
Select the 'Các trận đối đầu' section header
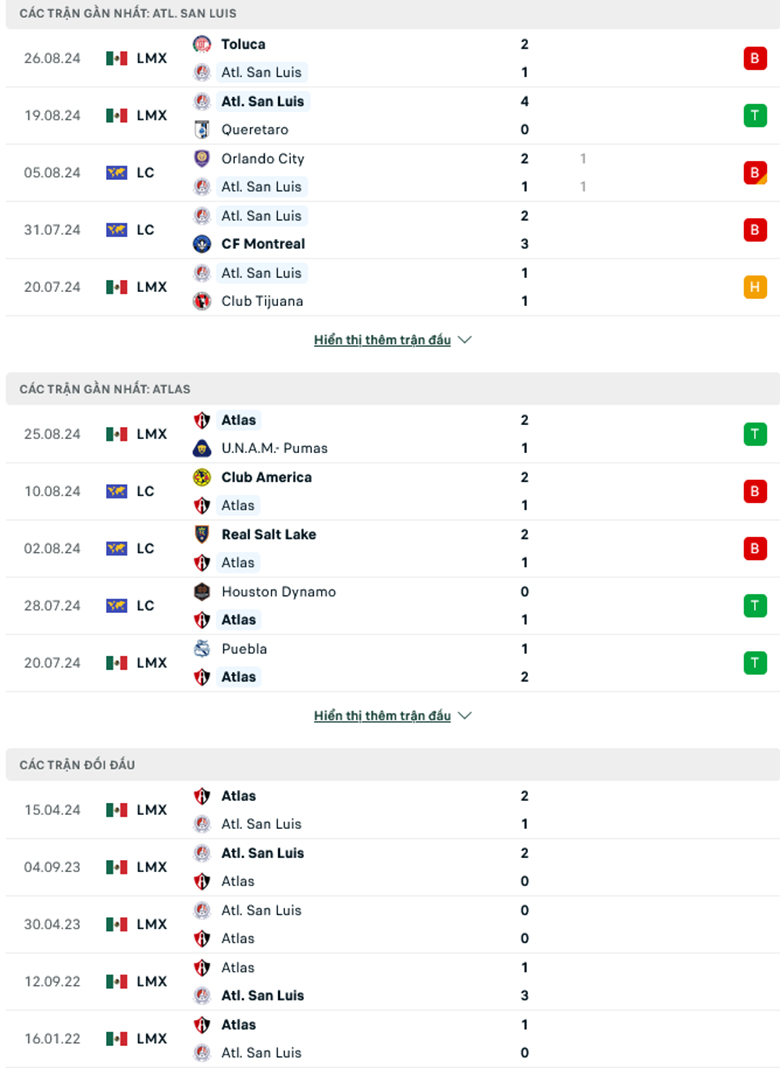coord(77,765)
